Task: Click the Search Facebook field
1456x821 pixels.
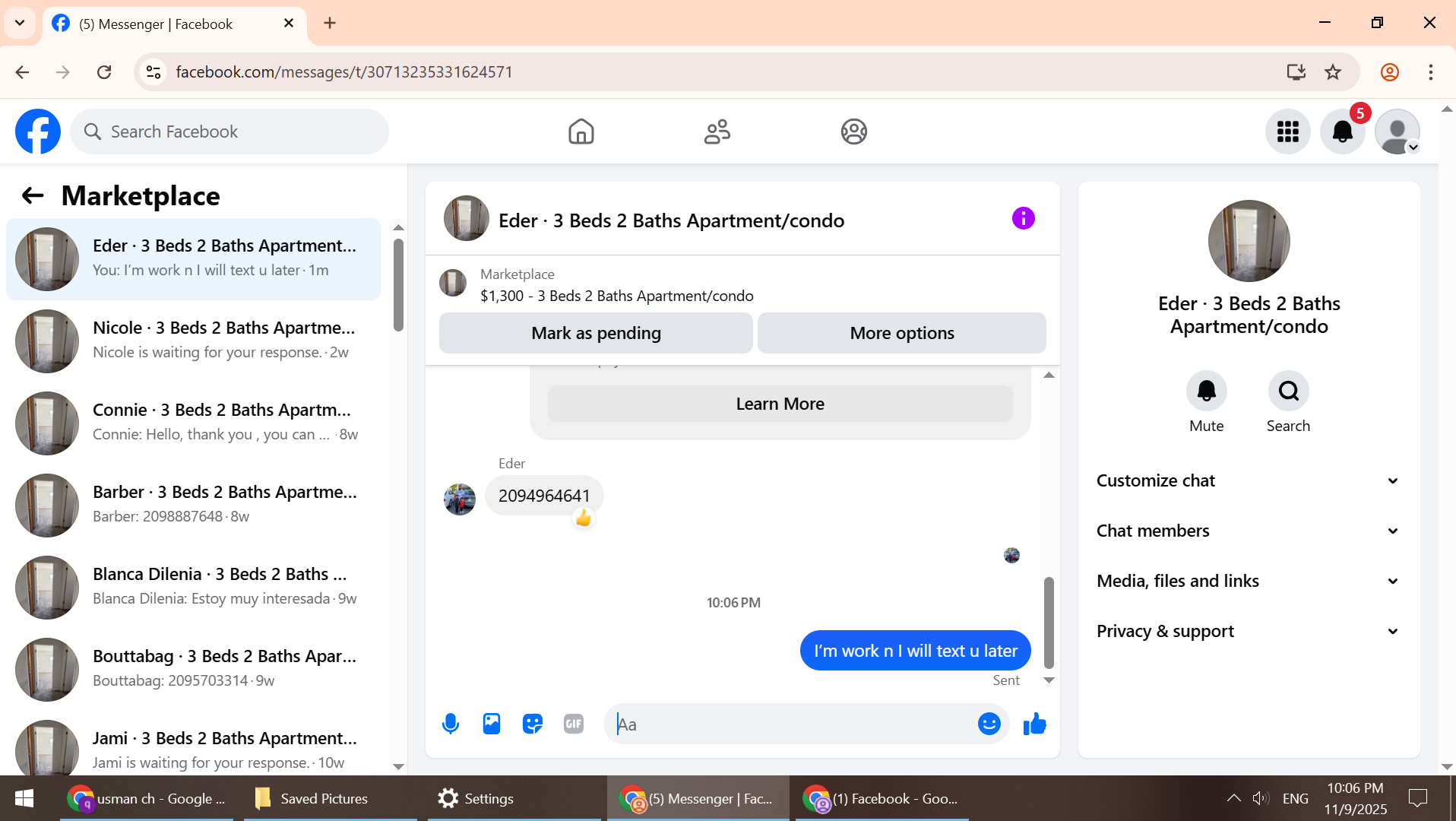Action: (229, 132)
